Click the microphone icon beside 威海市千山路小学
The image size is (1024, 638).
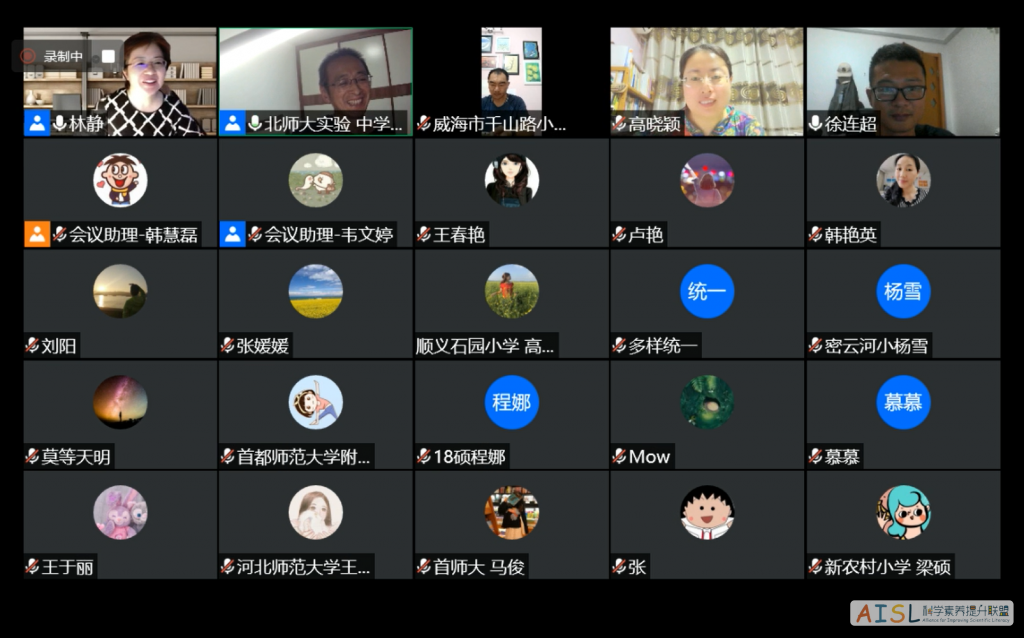425,121
